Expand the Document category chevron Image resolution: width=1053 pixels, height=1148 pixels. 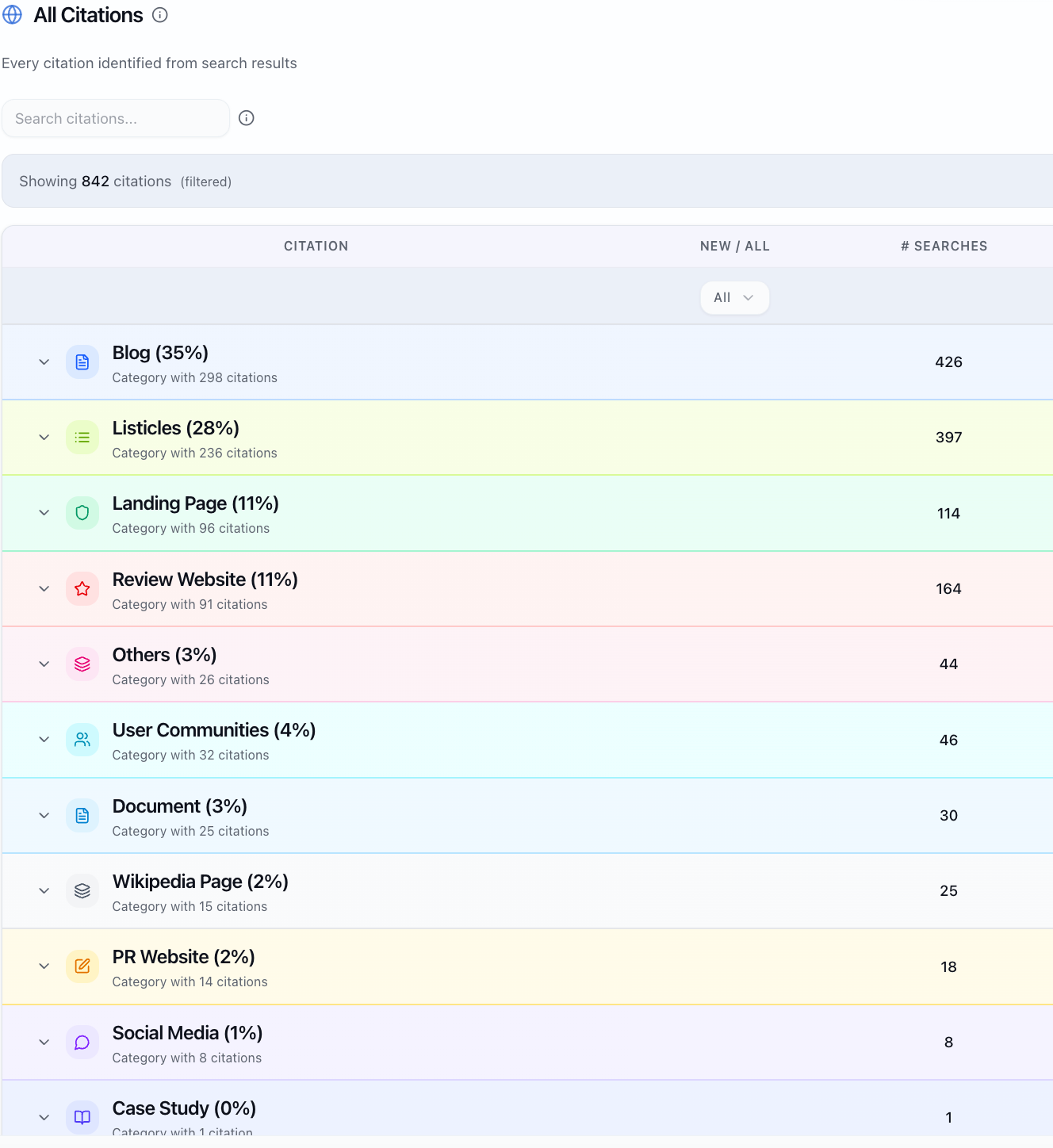pos(44,816)
